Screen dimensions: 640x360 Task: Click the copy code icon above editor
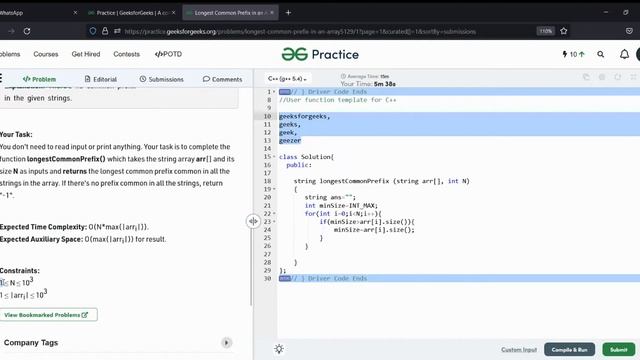pyautogui.click(x=586, y=77)
